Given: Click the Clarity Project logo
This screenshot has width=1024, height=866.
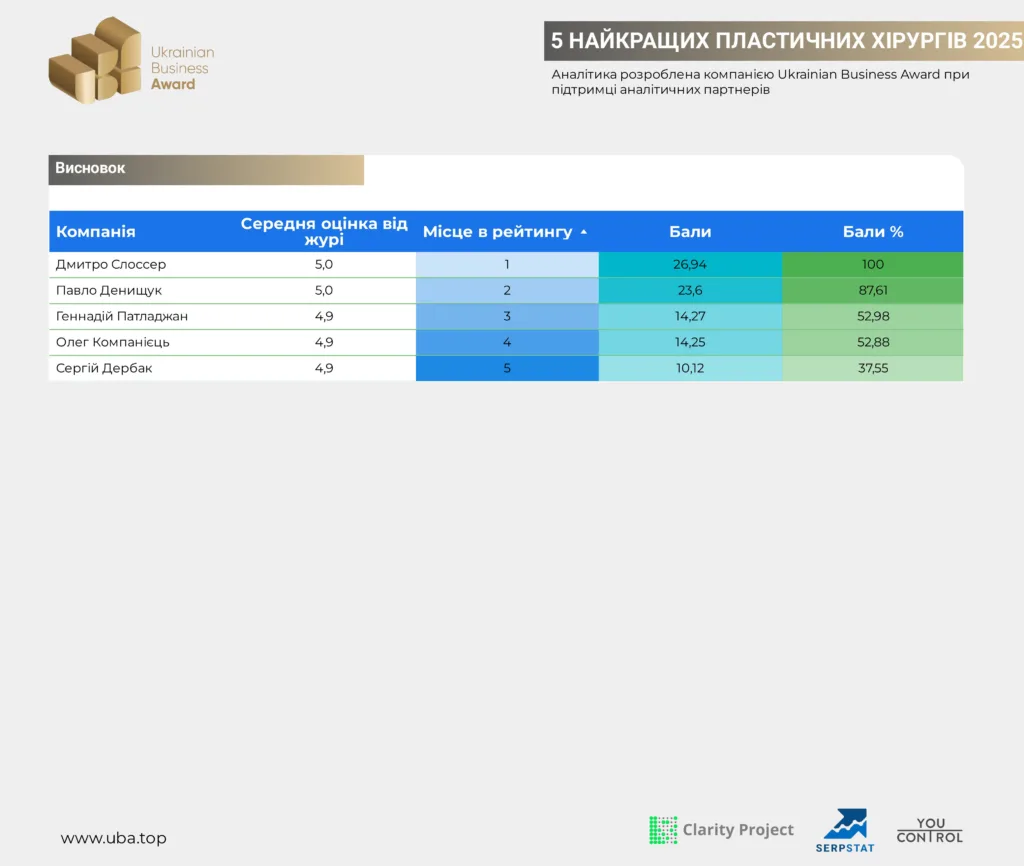Looking at the screenshot, I should click(x=722, y=830).
